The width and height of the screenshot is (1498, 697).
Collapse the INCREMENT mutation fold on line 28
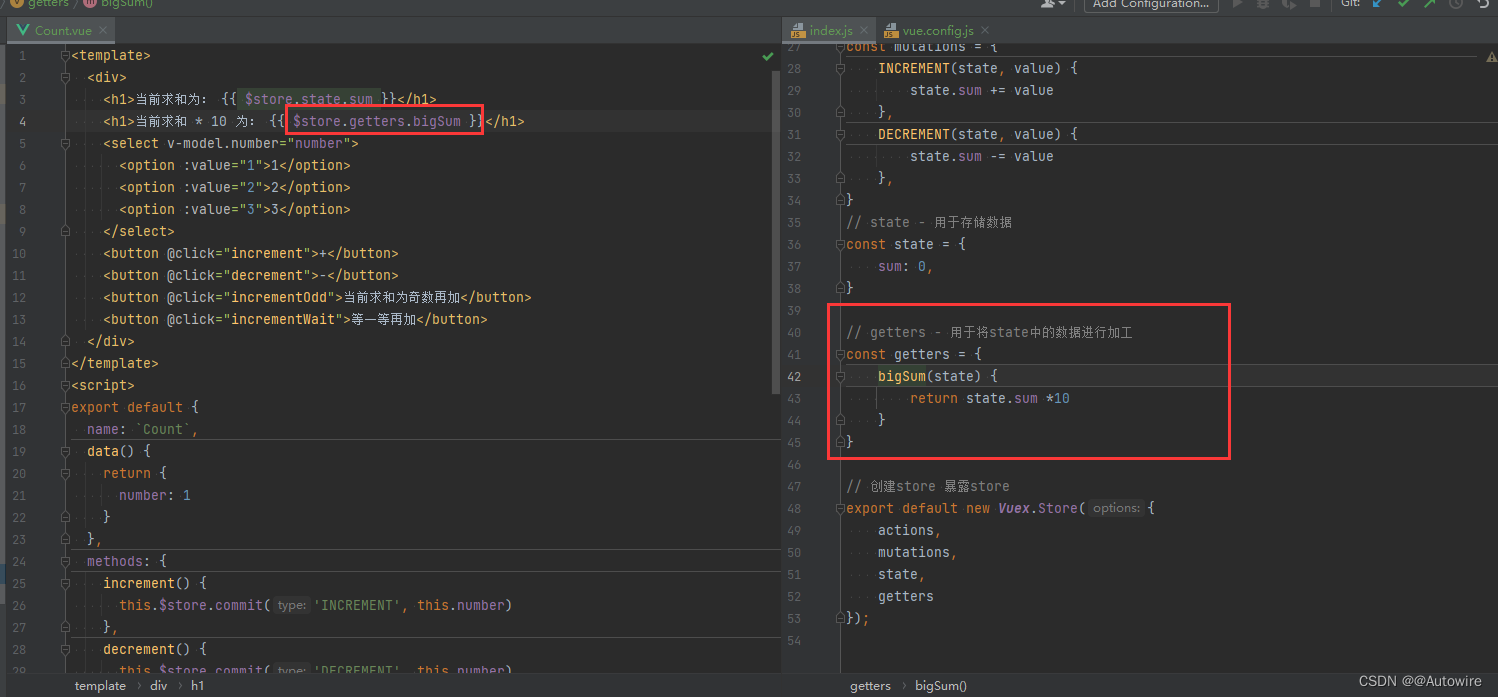click(841, 69)
